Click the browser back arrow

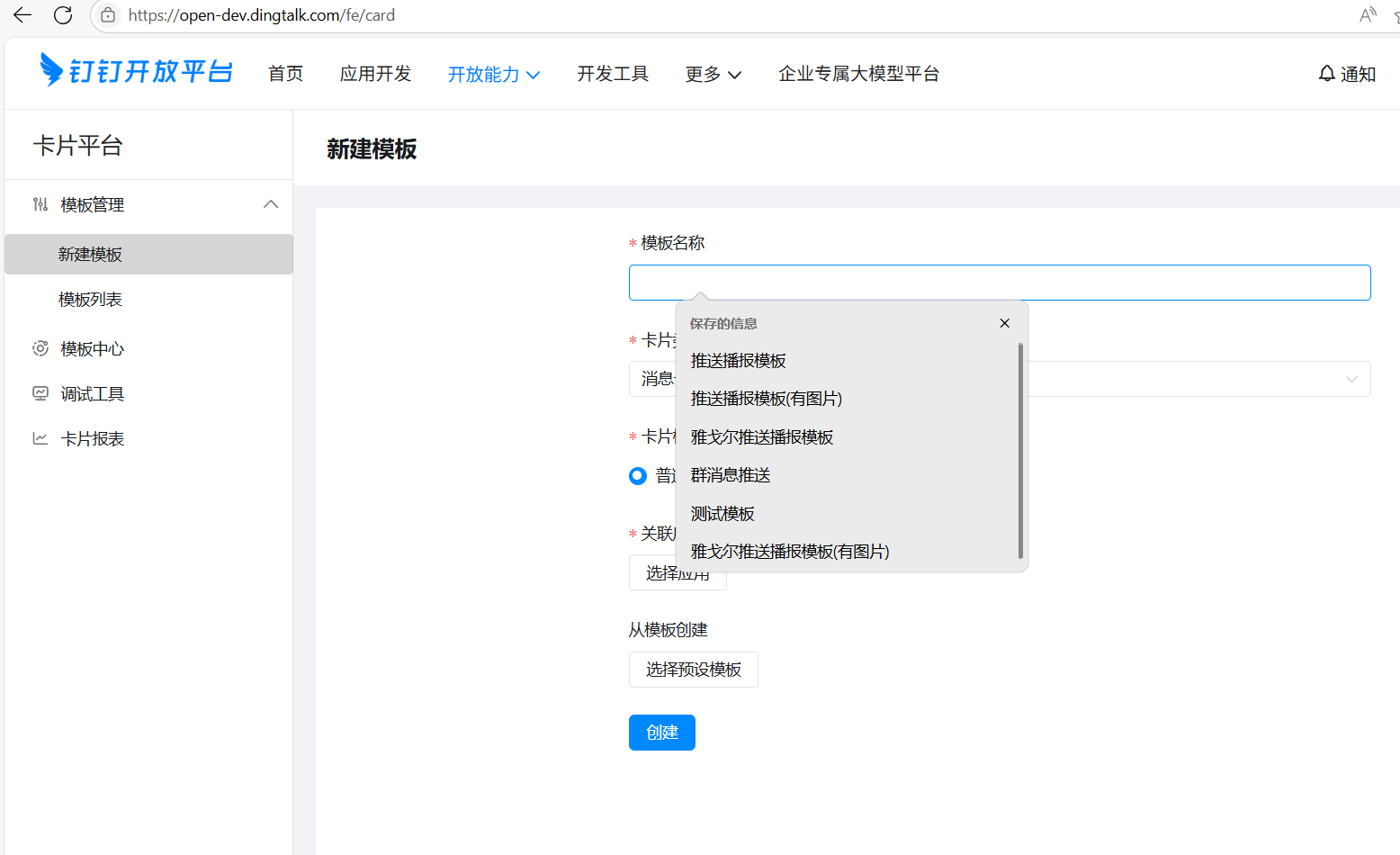click(x=22, y=15)
